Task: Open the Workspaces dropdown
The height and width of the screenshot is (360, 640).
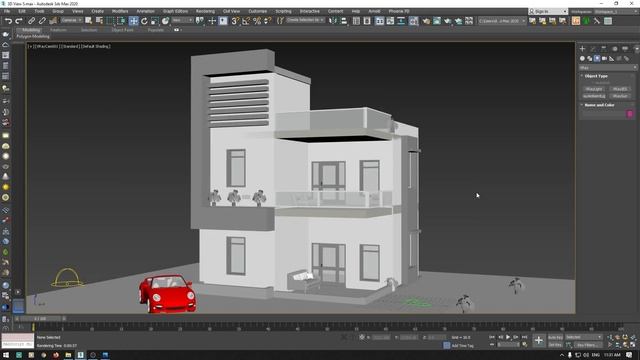Action: coord(616,11)
